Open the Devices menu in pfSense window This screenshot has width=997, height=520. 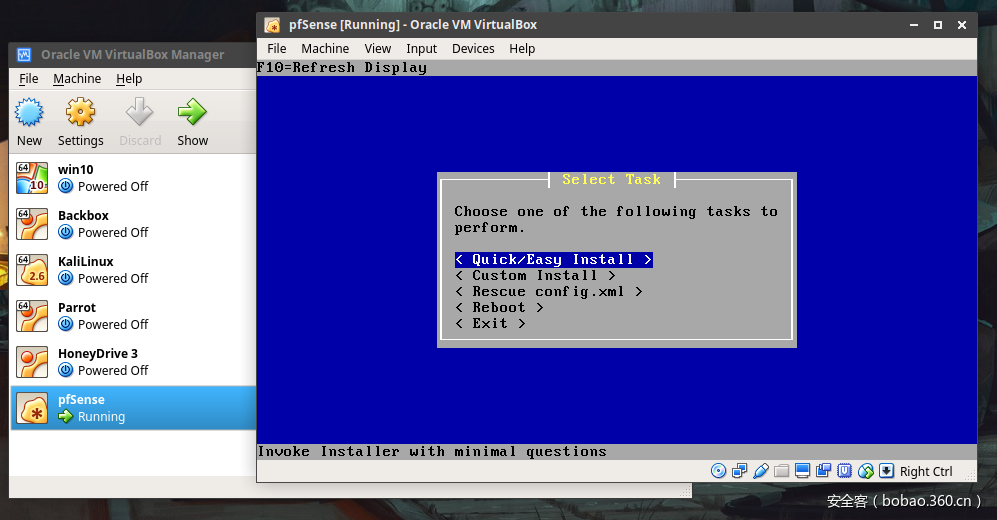click(x=473, y=48)
